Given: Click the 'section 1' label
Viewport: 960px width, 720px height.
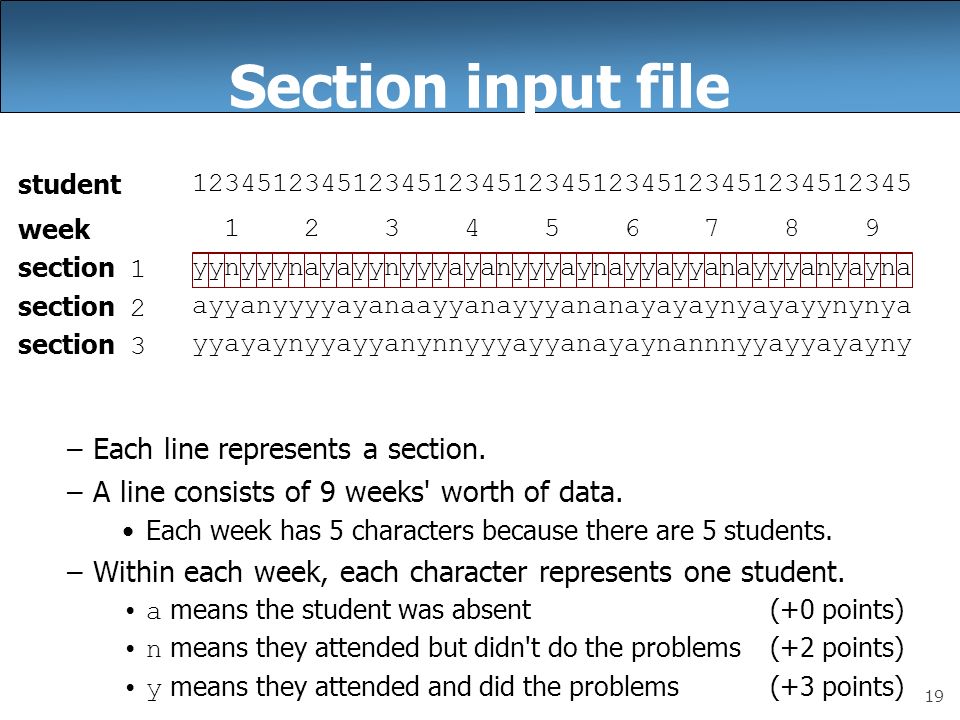Looking at the screenshot, I should (81, 268).
